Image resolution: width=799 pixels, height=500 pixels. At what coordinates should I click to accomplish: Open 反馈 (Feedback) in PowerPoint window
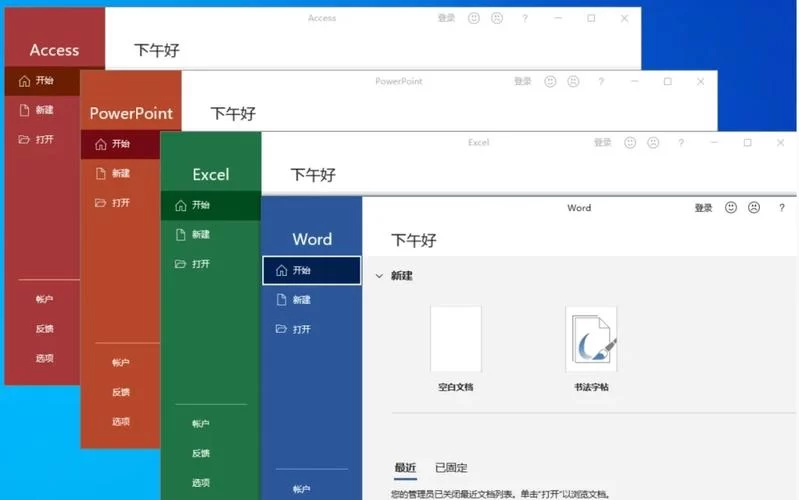pos(121,392)
